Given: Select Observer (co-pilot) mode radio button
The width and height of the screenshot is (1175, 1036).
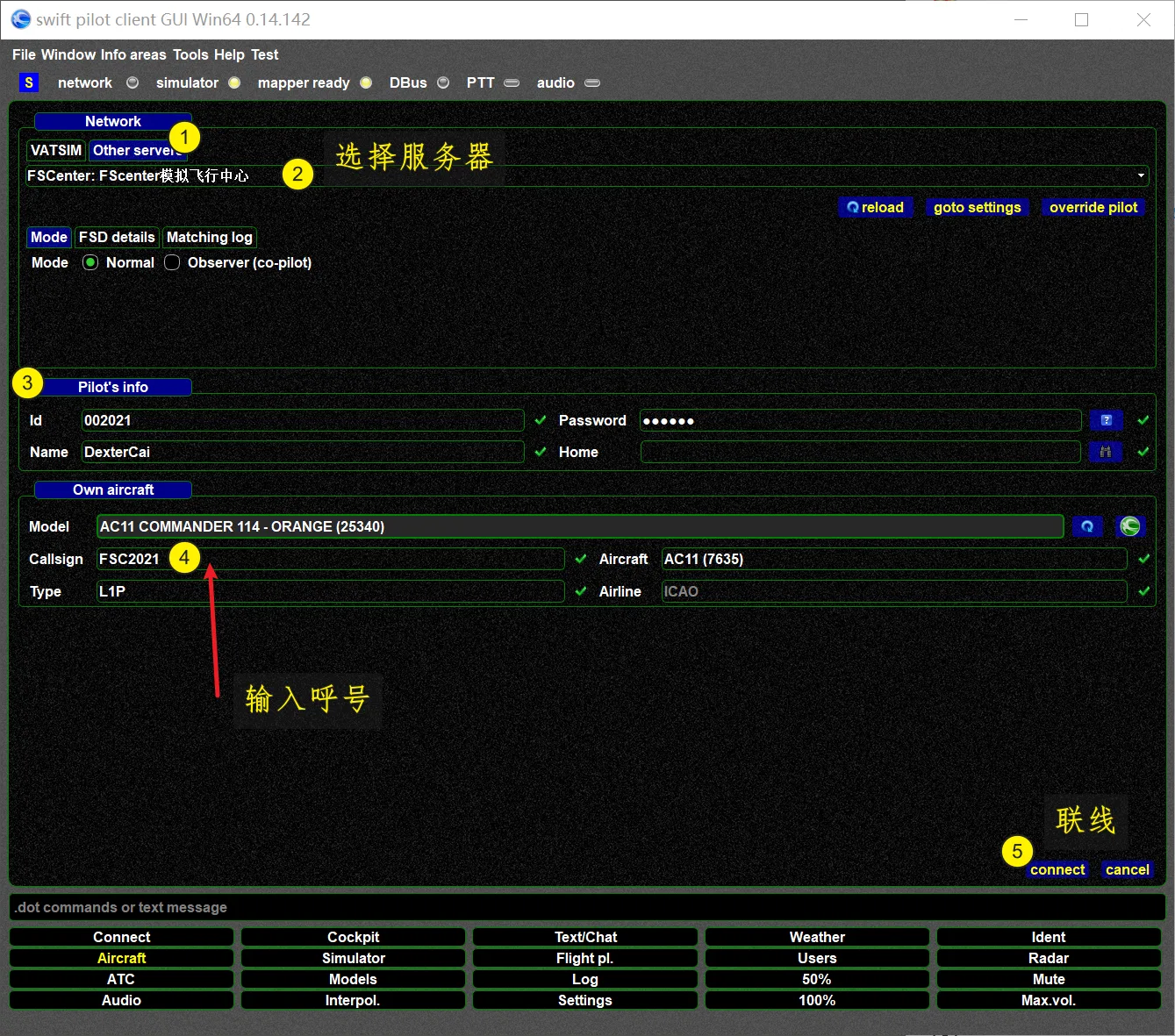Looking at the screenshot, I should [x=172, y=262].
